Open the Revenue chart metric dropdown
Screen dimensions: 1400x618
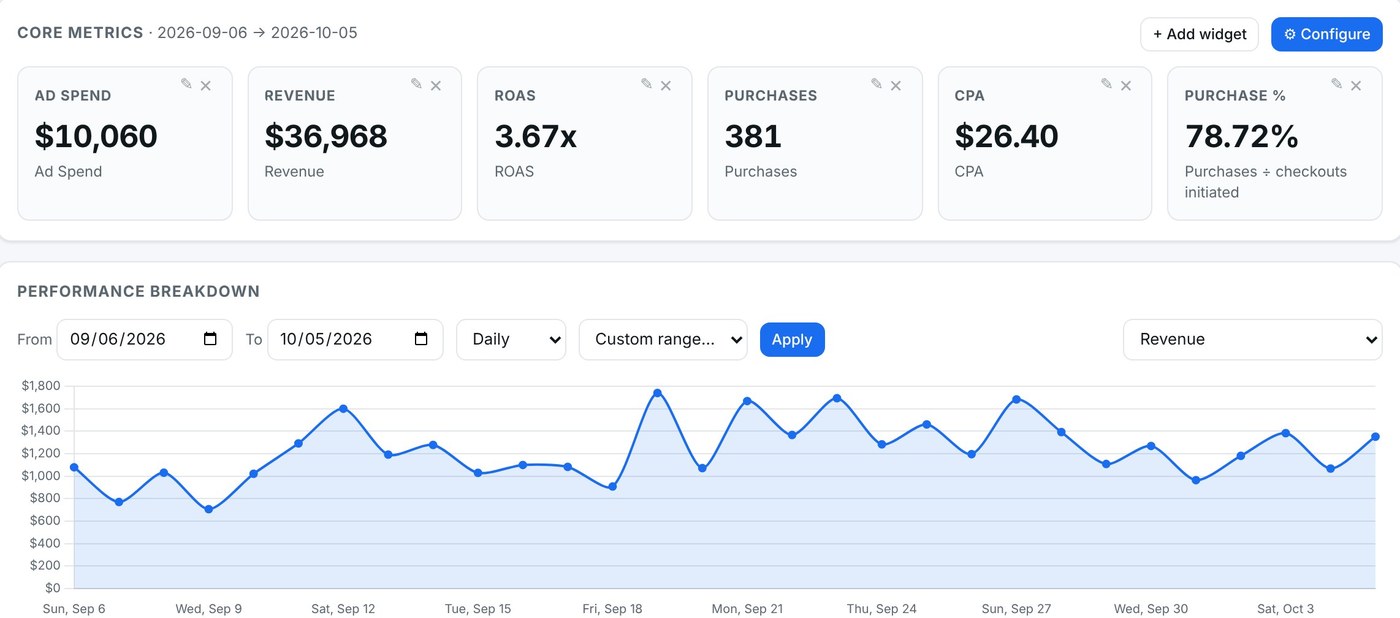click(1252, 339)
